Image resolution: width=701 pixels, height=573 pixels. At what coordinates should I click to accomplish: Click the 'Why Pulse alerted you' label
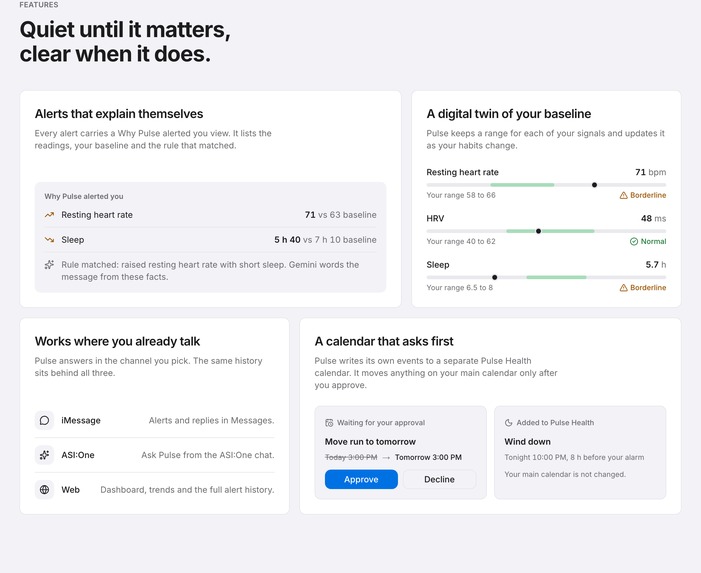[x=84, y=196]
